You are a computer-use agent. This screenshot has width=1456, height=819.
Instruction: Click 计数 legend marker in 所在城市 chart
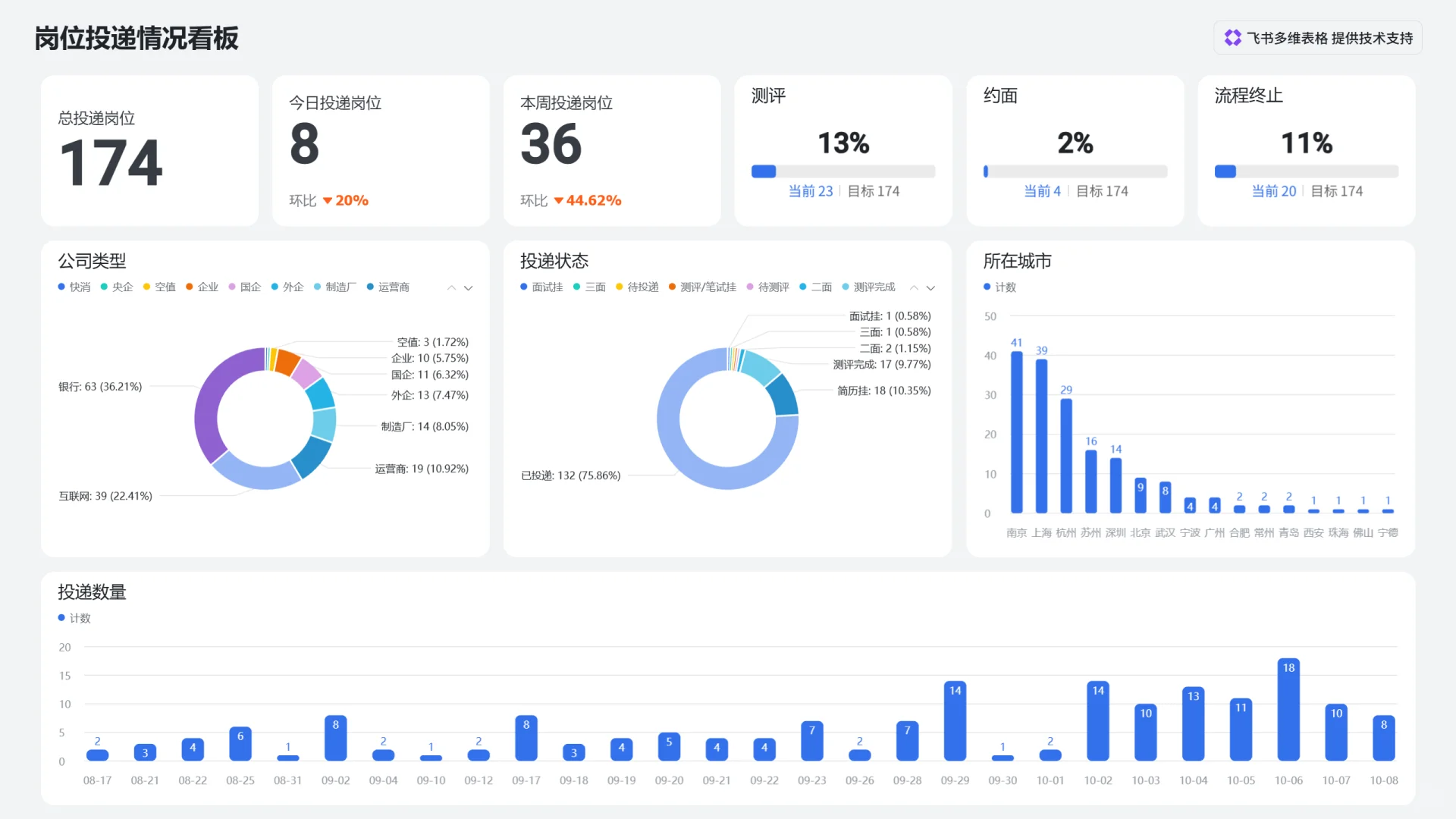tap(987, 287)
